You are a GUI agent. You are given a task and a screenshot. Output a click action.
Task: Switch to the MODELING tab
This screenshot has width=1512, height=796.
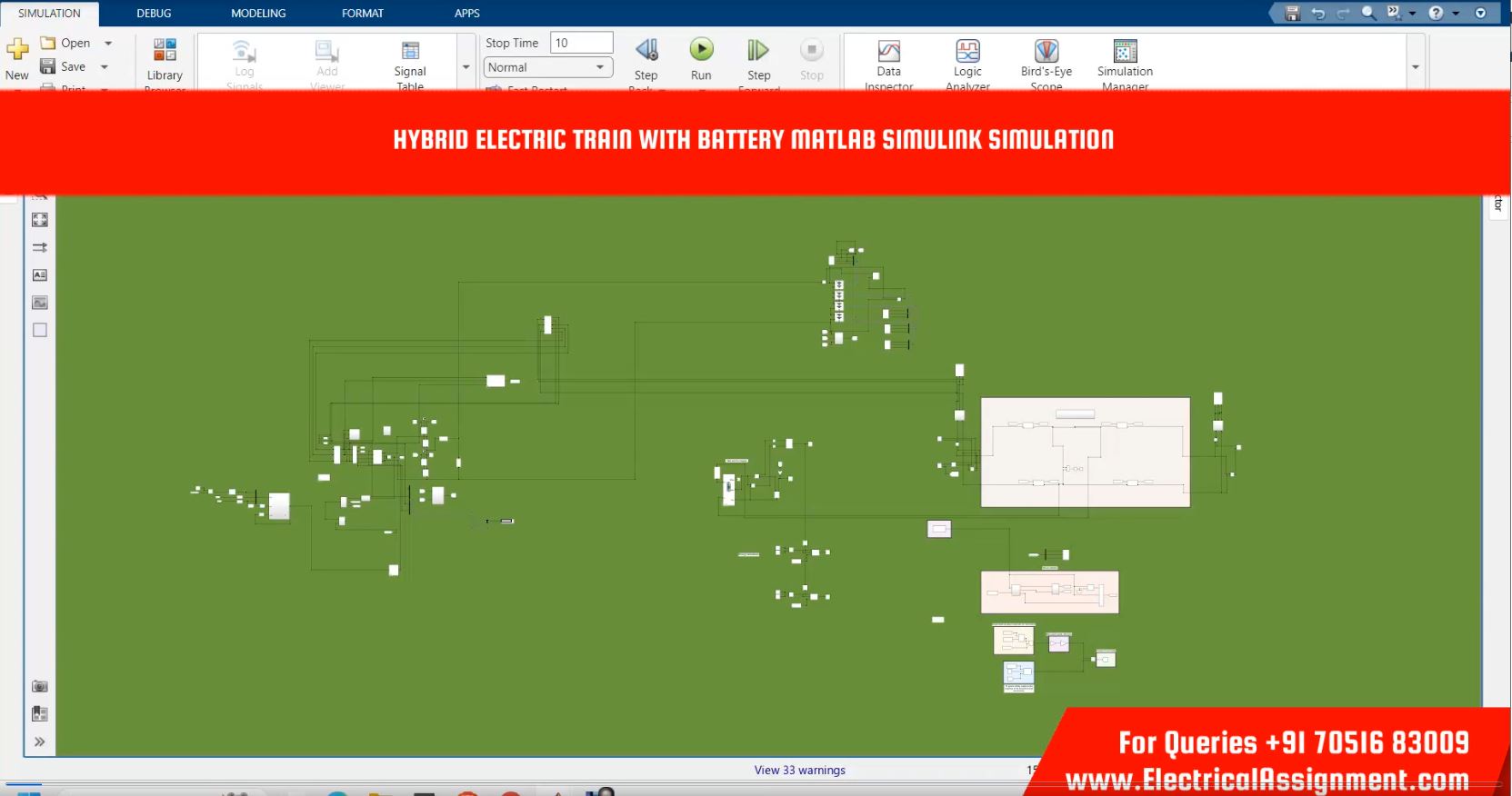tap(258, 14)
